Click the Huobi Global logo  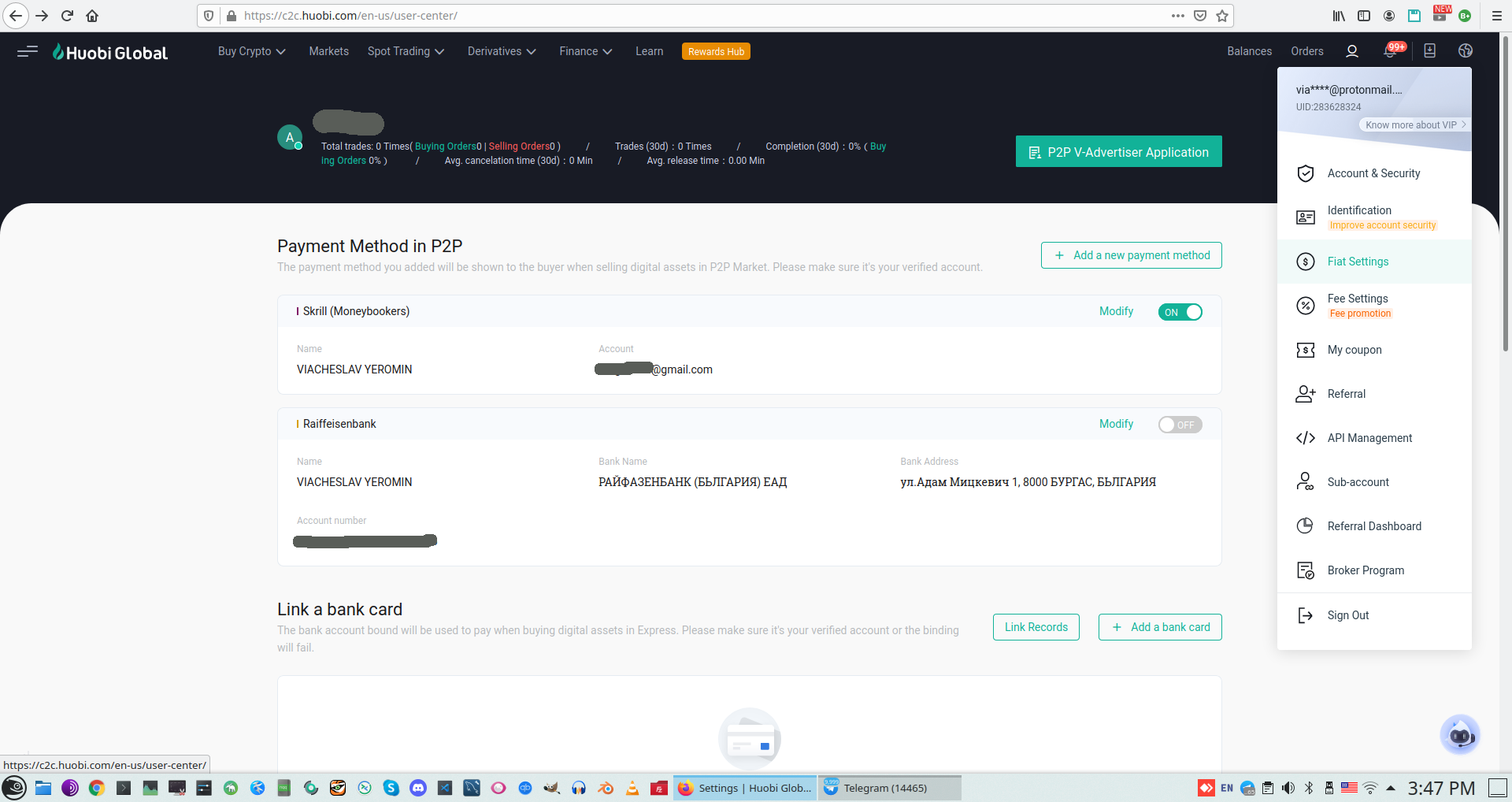(109, 52)
